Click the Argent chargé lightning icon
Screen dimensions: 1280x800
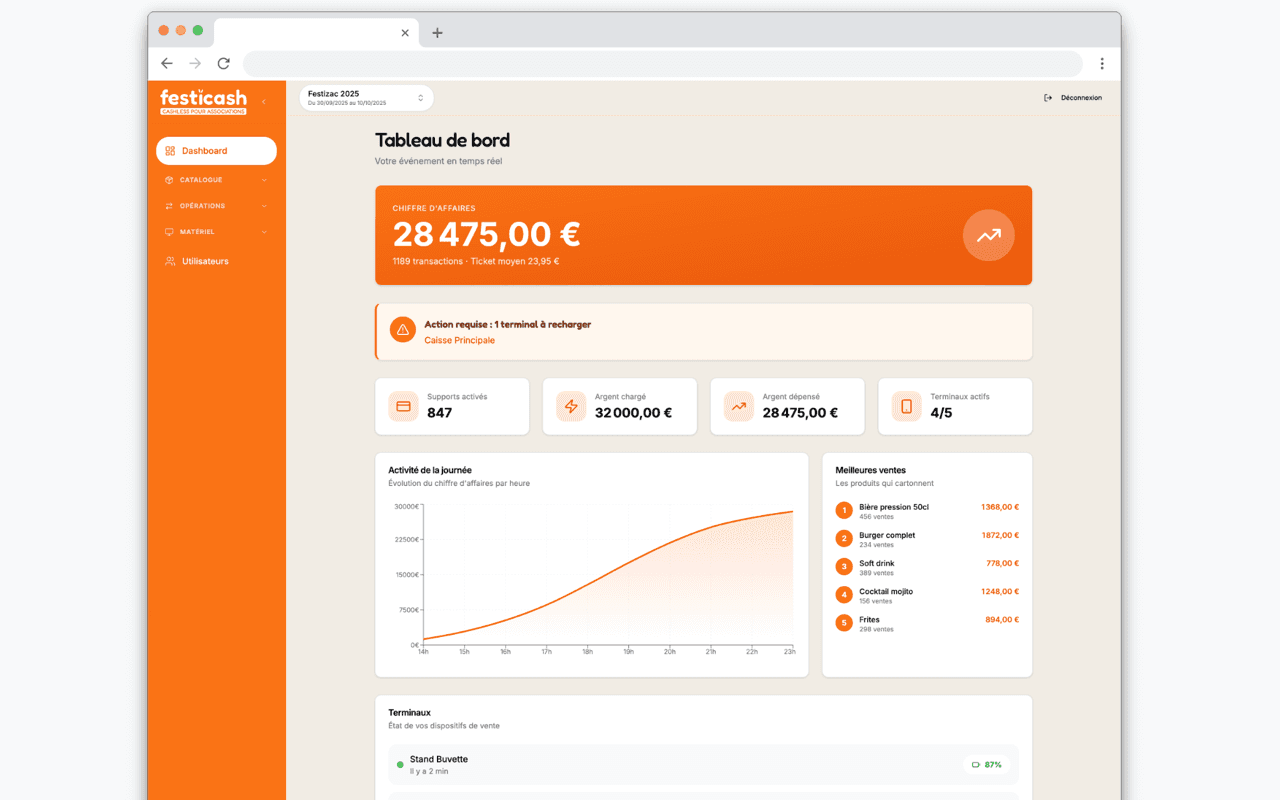(x=571, y=406)
